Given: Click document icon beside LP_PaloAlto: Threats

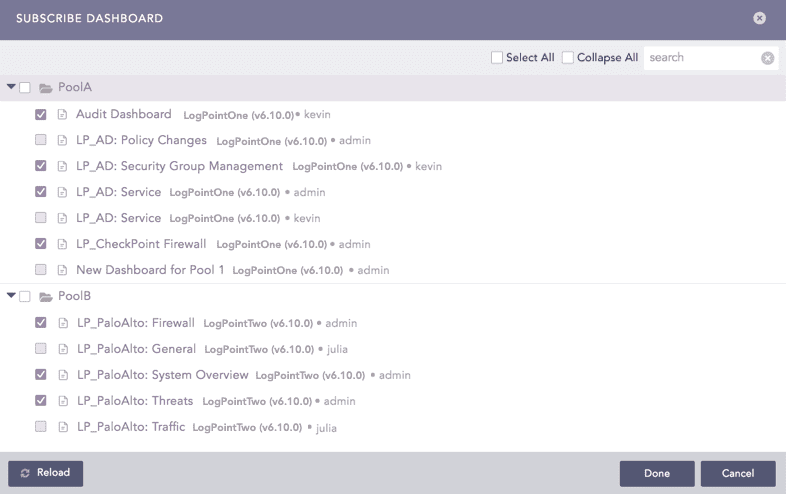Looking at the screenshot, I should pyautogui.click(x=63, y=402).
